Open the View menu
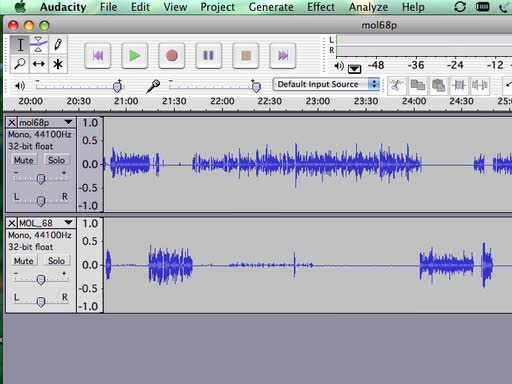 pyautogui.click(x=175, y=7)
